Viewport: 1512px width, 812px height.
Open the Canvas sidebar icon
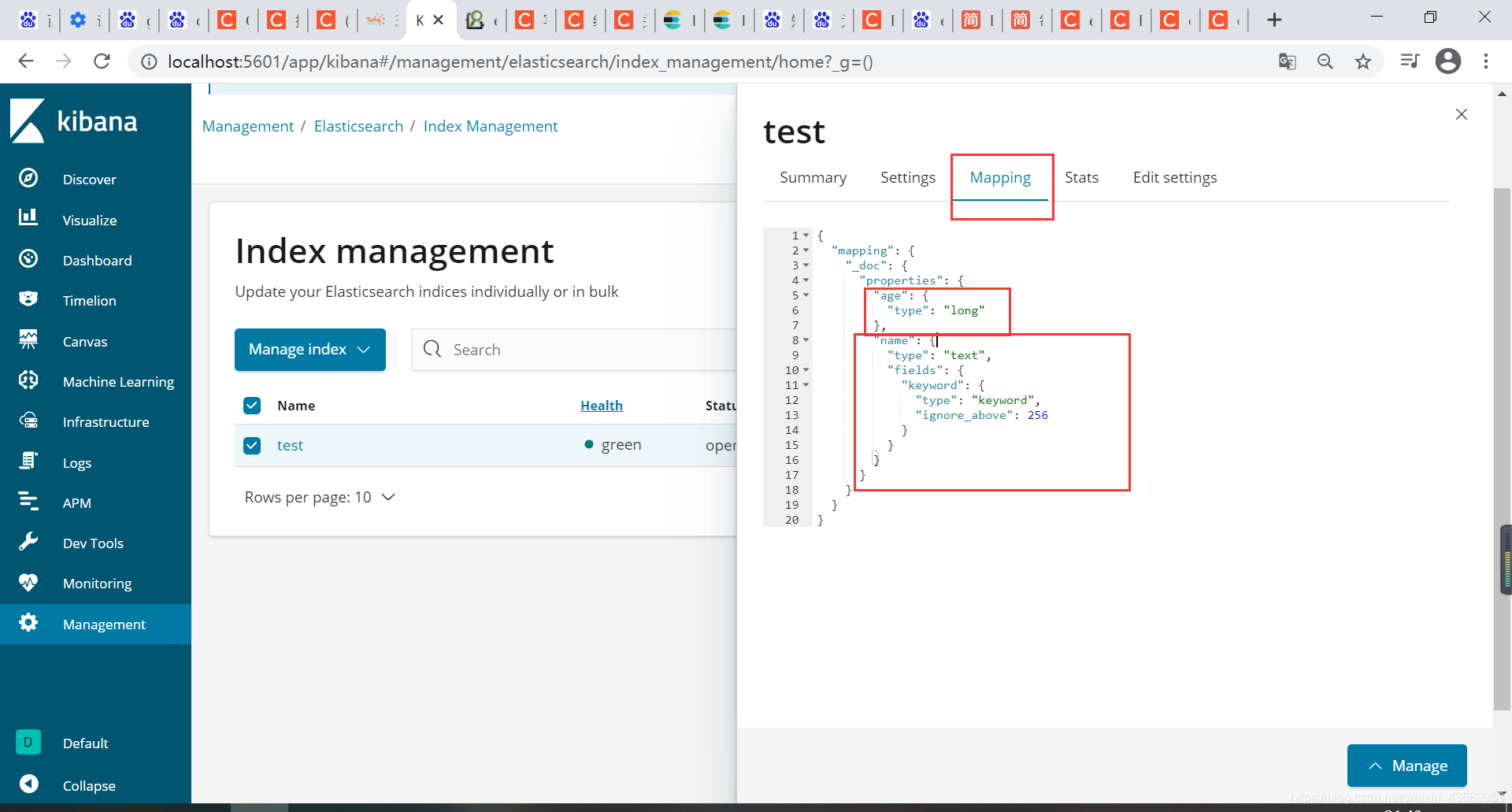coord(28,339)
